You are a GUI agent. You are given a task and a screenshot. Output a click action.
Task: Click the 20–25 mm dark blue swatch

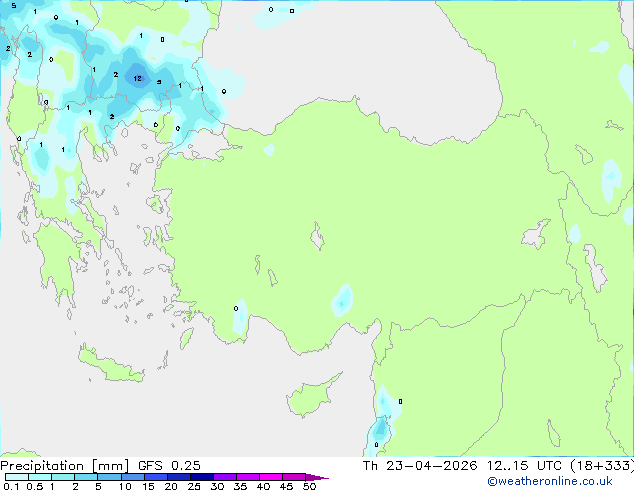tap(179, 477)
